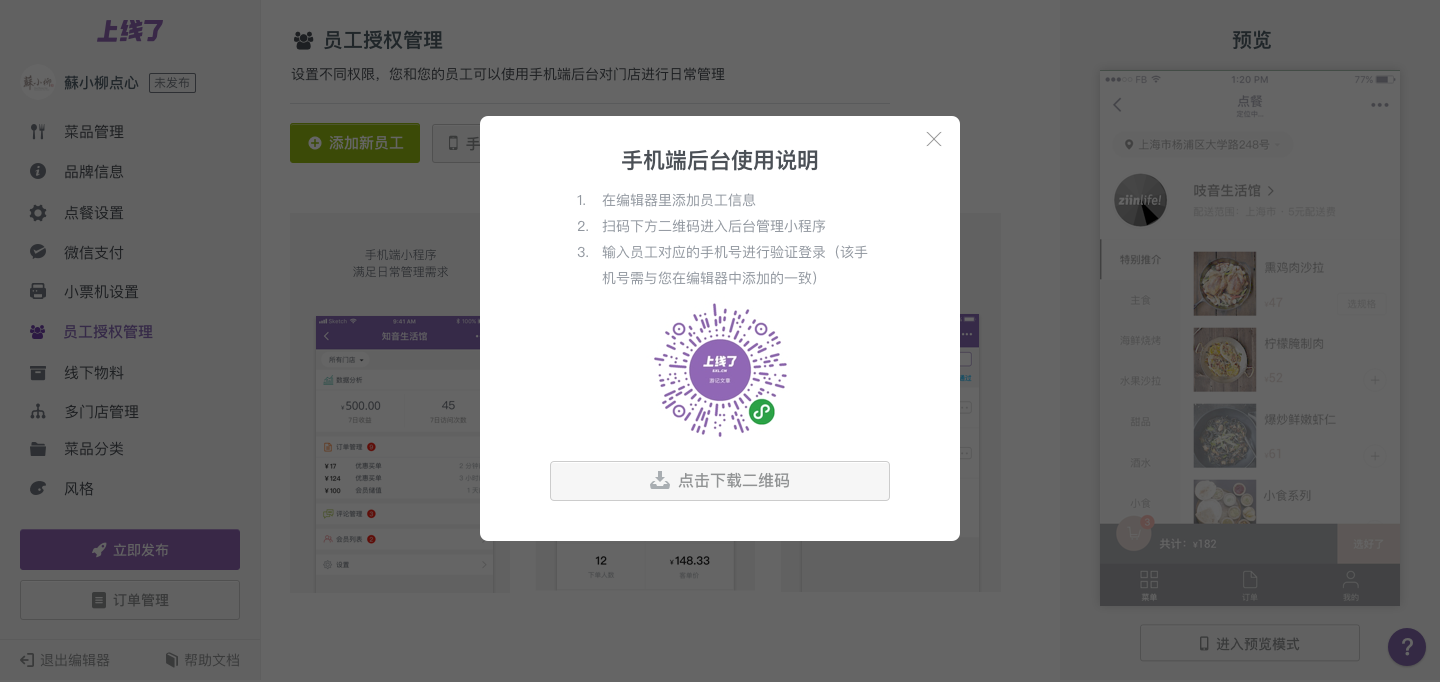Click 退出编辑器 link
The image size is (1440, 682).
(x=65, y=660)
